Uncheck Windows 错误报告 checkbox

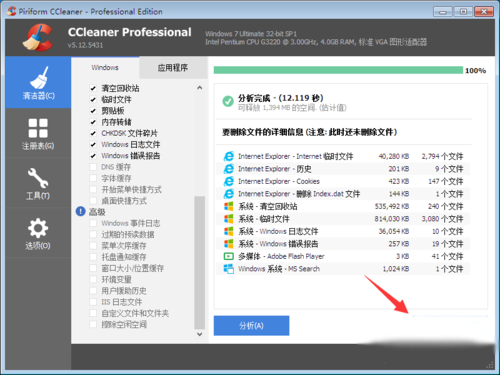tap(93, 156)
